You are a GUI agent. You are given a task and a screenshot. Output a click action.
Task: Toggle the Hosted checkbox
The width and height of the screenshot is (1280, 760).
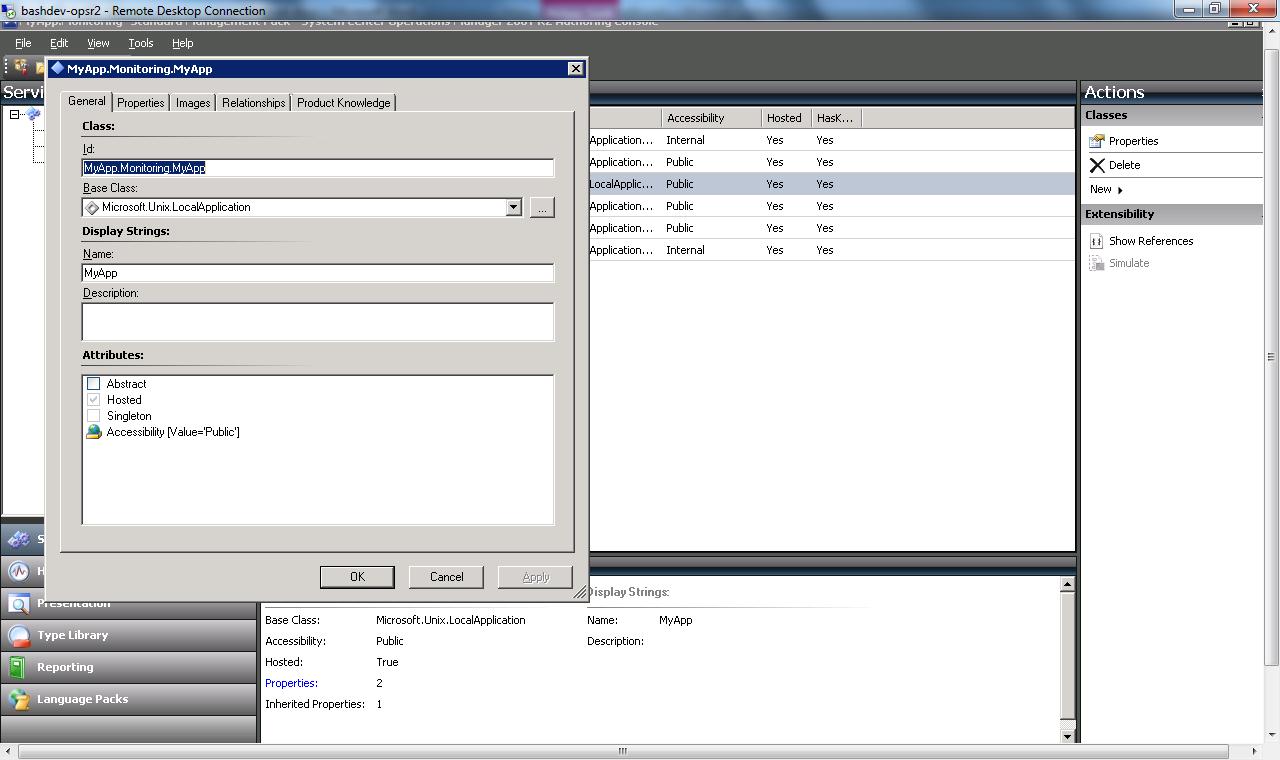pos(94,400)
